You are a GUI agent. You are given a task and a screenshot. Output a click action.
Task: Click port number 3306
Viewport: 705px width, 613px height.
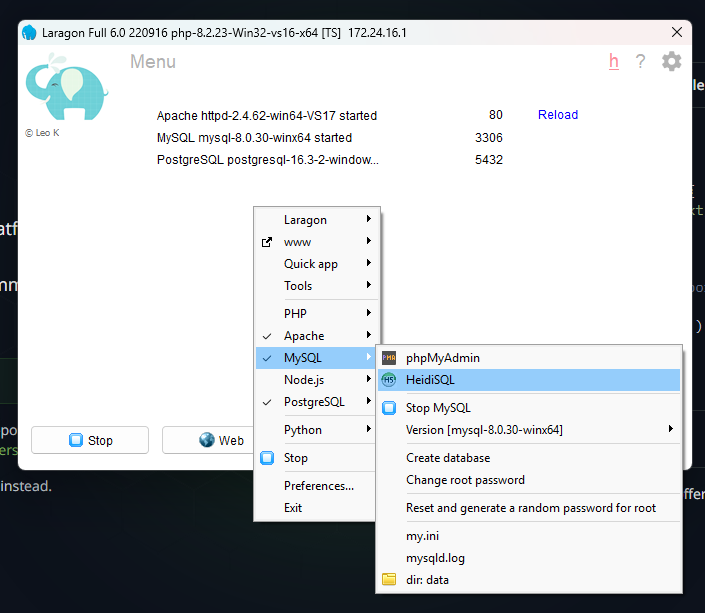pos(489,138)
